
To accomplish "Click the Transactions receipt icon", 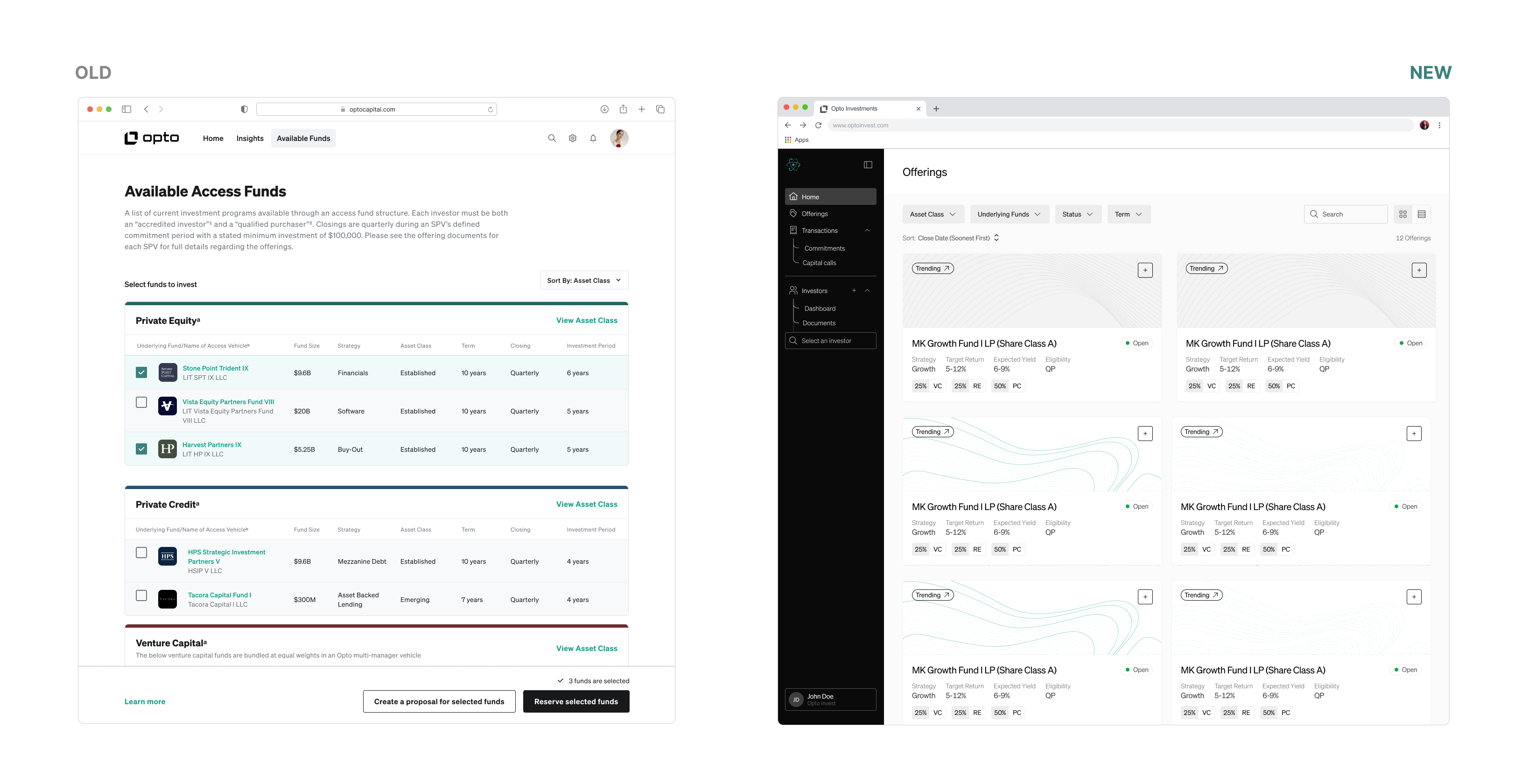I will [x=793, y=231].
